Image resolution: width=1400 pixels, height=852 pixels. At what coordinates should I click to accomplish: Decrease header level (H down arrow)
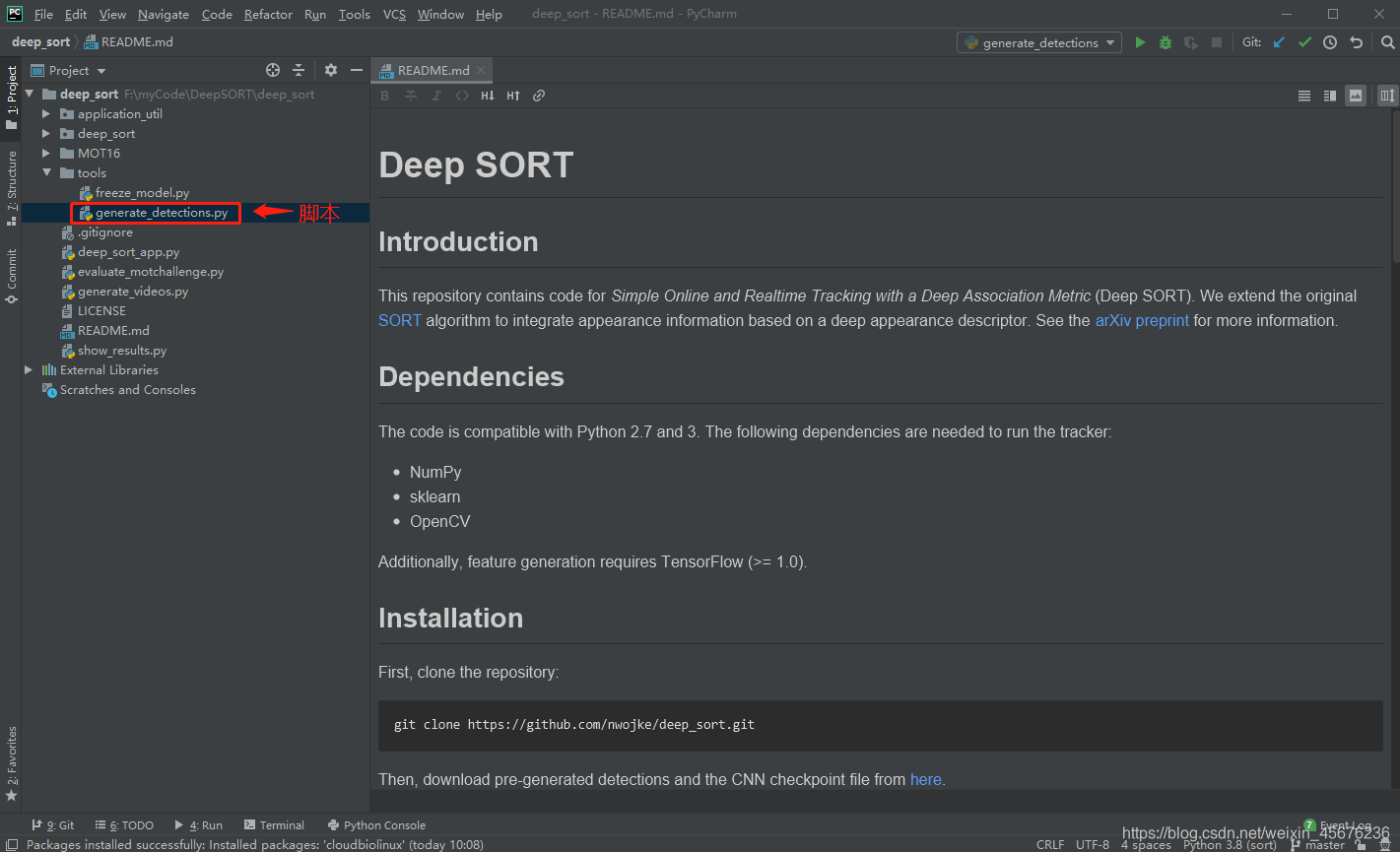coord(488,96)
